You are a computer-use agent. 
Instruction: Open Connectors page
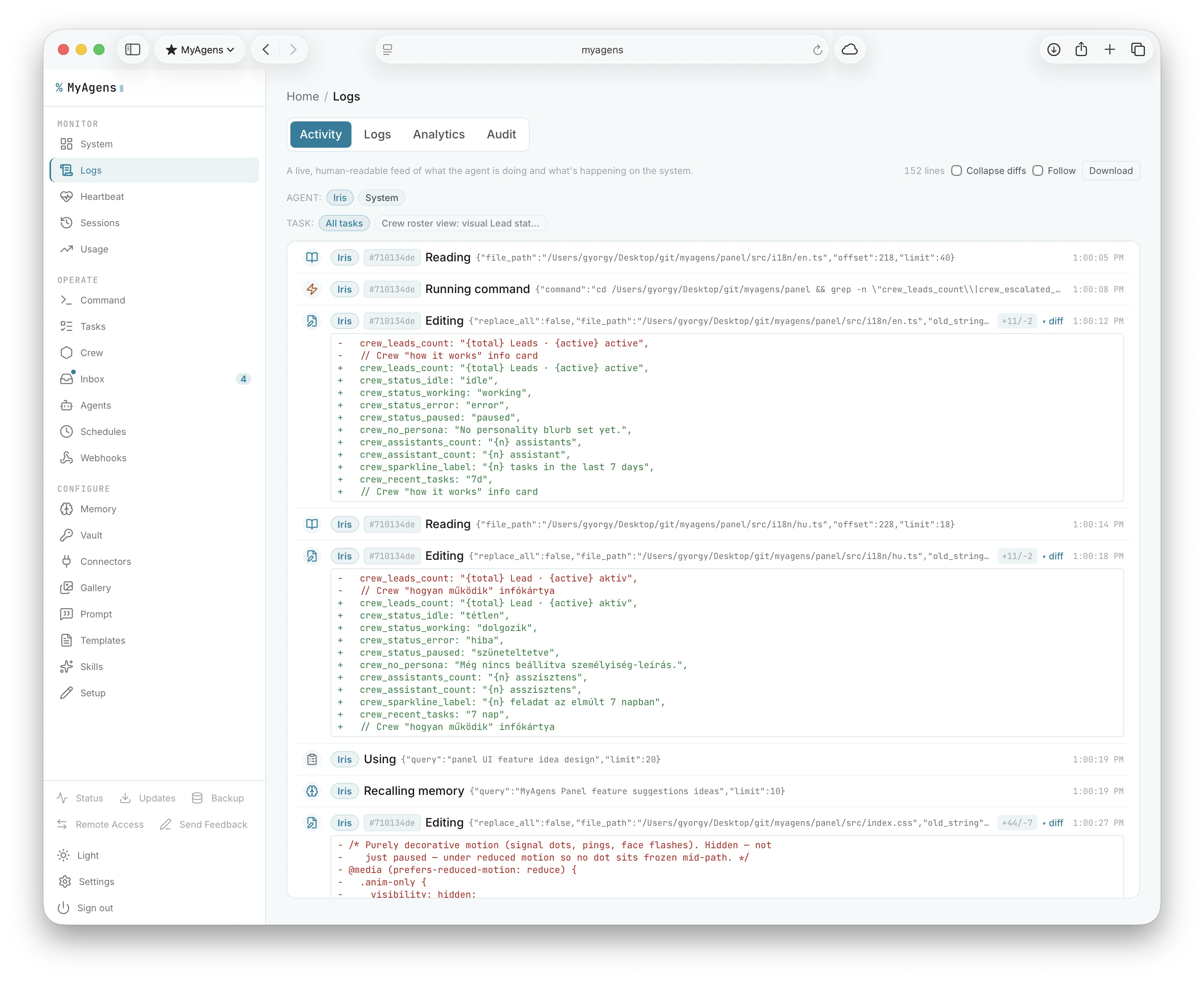[x=154, y=562]
